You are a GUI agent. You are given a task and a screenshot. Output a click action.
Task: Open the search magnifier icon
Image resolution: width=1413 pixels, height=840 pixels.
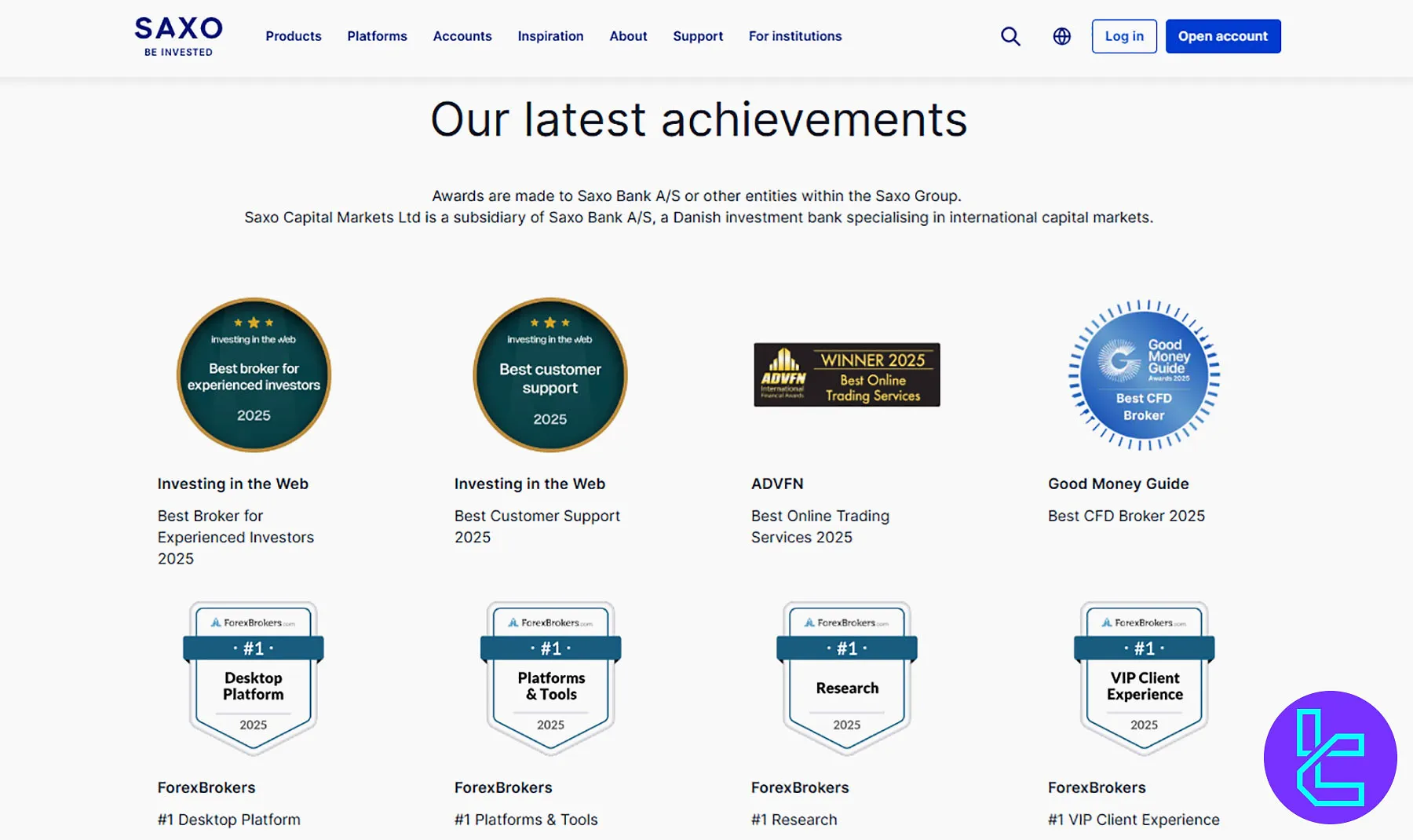(1010, 36)
